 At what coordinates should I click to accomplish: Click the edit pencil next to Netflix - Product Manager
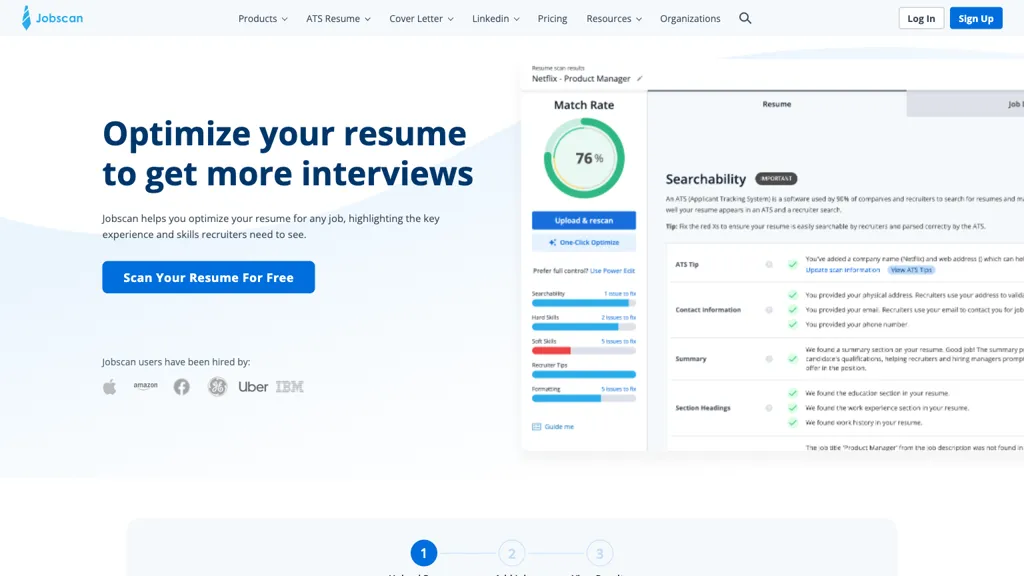[639, 80]
